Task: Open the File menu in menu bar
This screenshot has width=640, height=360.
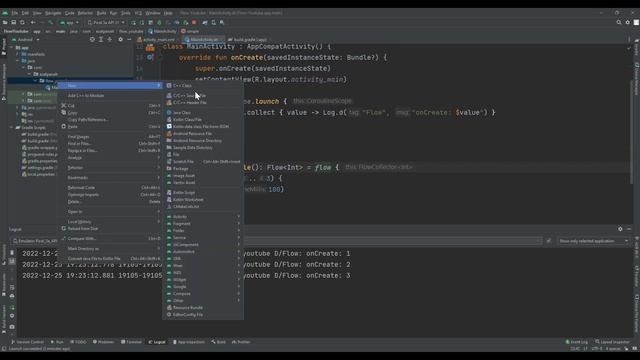Action: tap(15, 13)
